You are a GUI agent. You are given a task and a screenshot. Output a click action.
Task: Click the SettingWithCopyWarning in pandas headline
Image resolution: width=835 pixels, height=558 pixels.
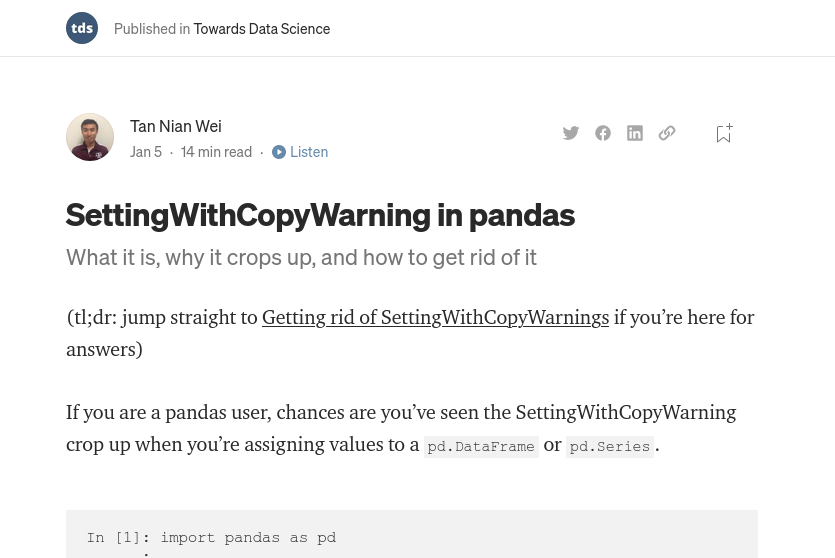tap(320, 215)
